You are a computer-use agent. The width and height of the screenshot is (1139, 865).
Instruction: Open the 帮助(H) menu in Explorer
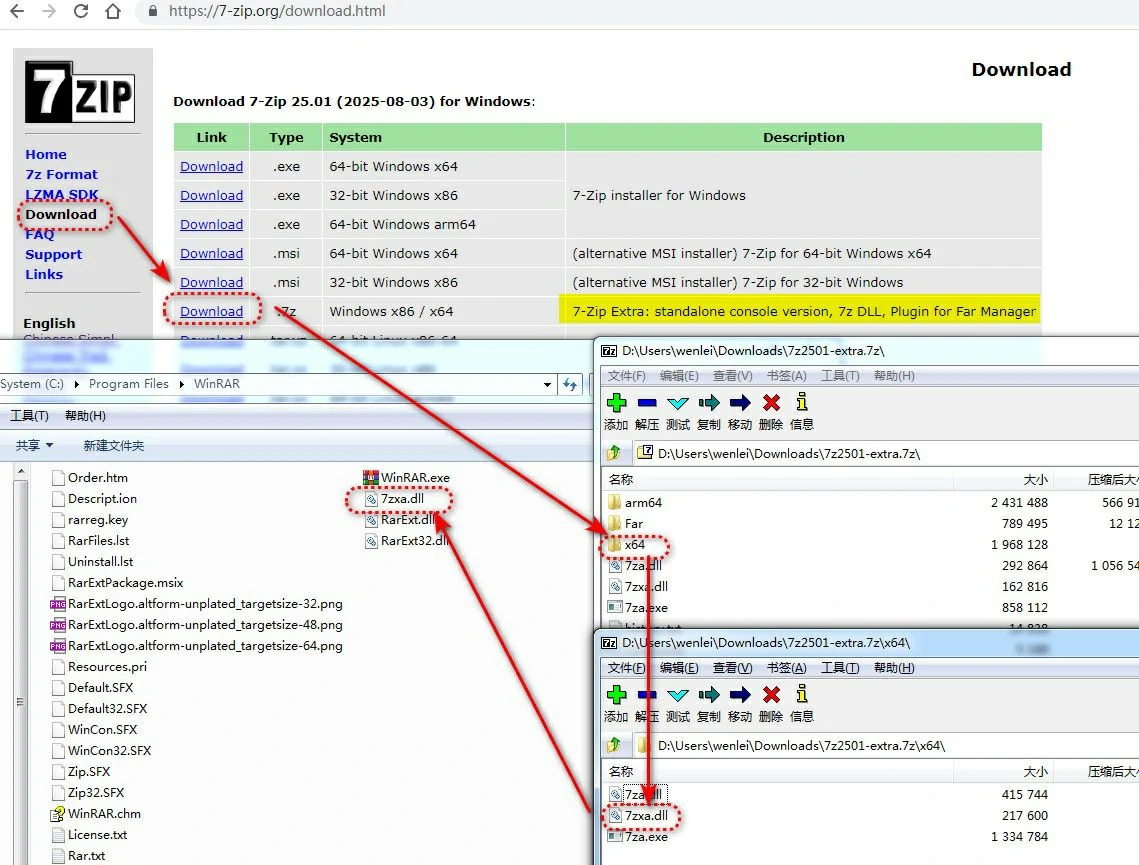(85, 416)
